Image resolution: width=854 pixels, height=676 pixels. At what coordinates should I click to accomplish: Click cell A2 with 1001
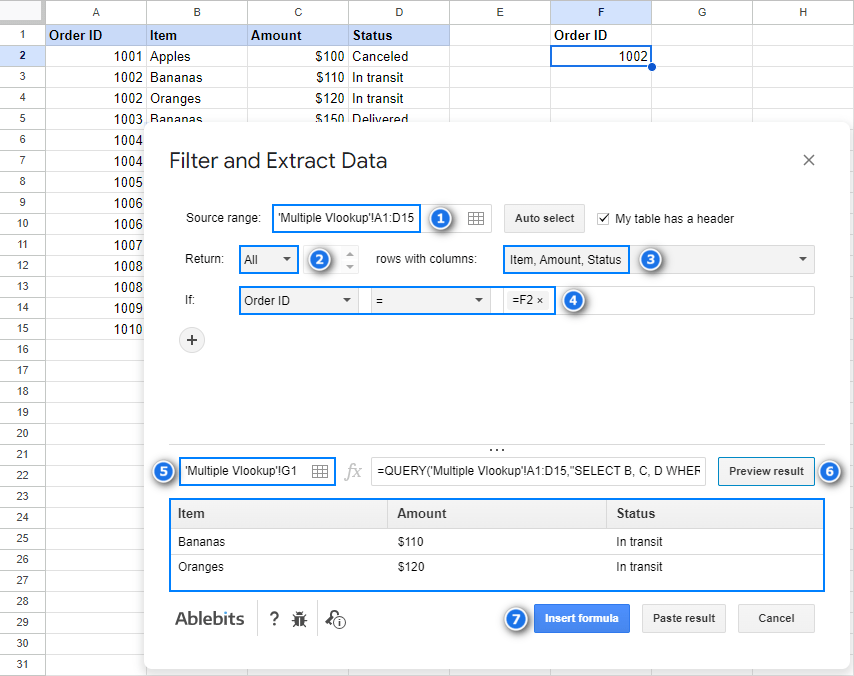point(96,56)
